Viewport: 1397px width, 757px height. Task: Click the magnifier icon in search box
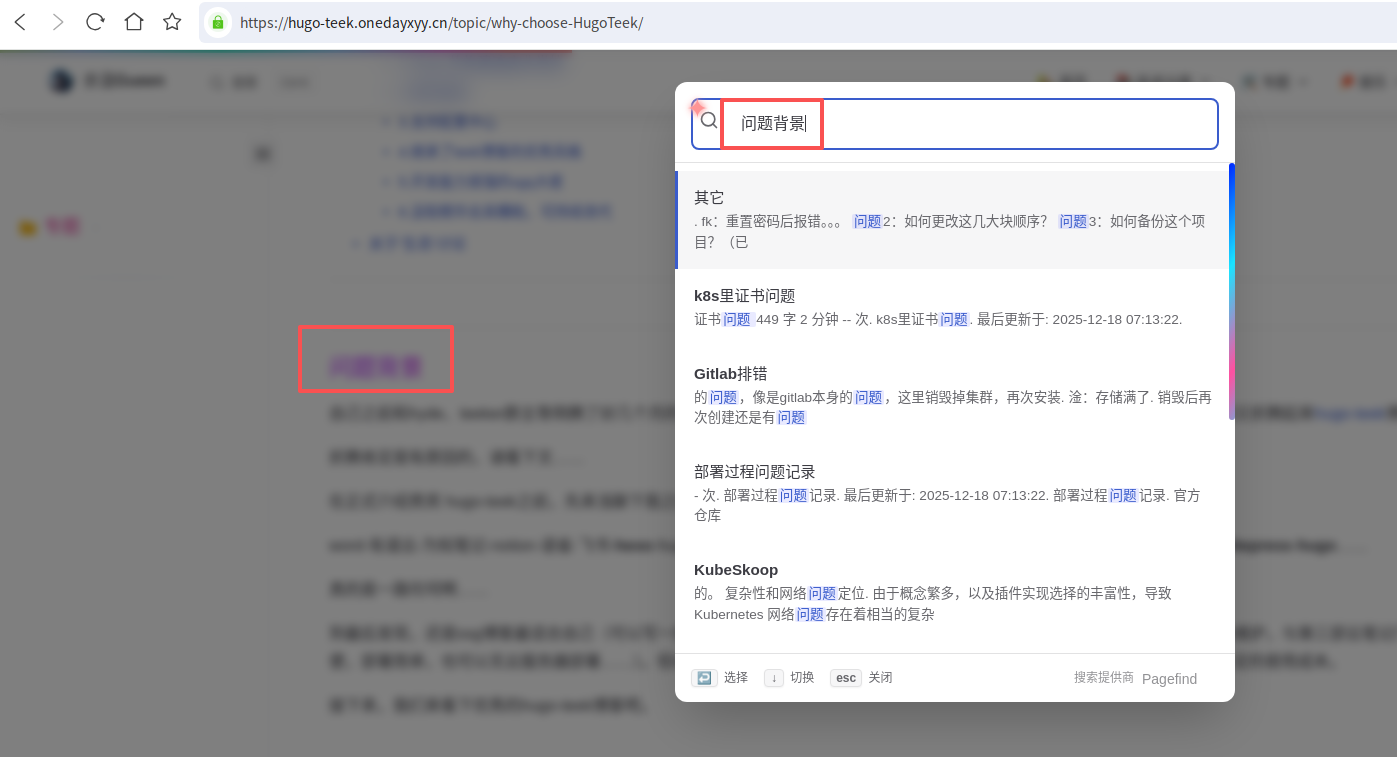tap(709, 121)
